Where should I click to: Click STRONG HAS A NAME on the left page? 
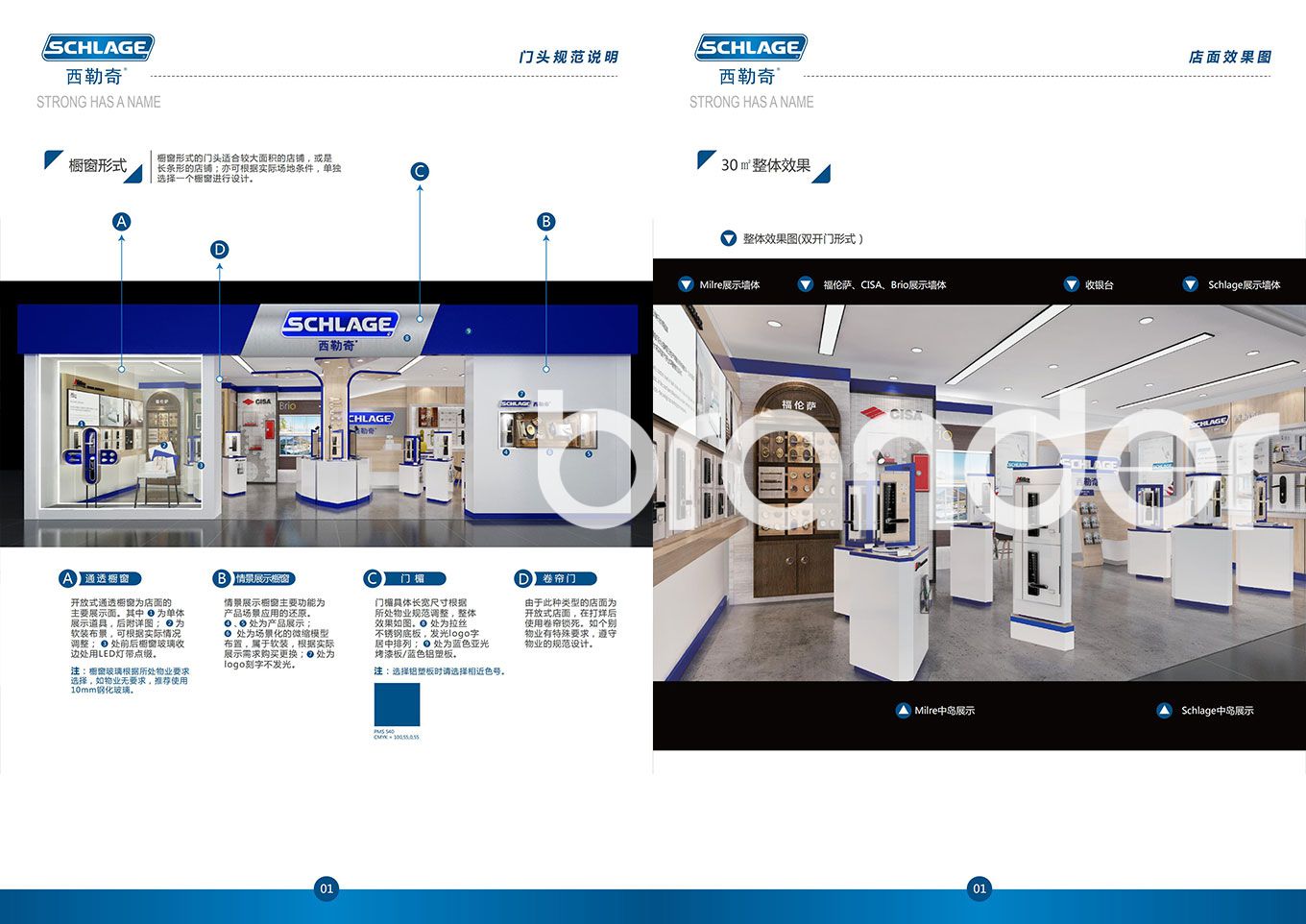pos(98,102)
